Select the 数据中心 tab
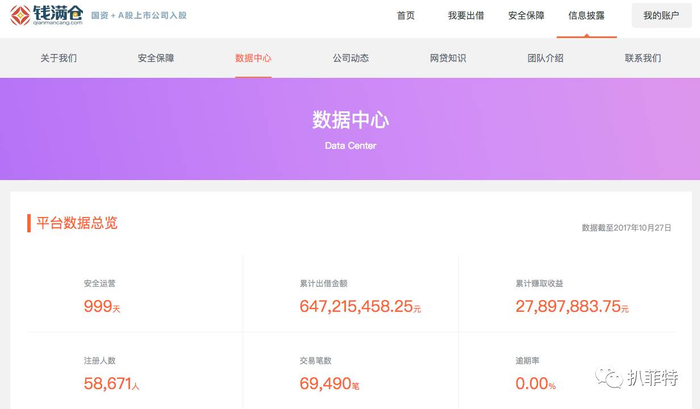Image resolution: width=700 pixels, height=409 pixels. tap(253, 58)
